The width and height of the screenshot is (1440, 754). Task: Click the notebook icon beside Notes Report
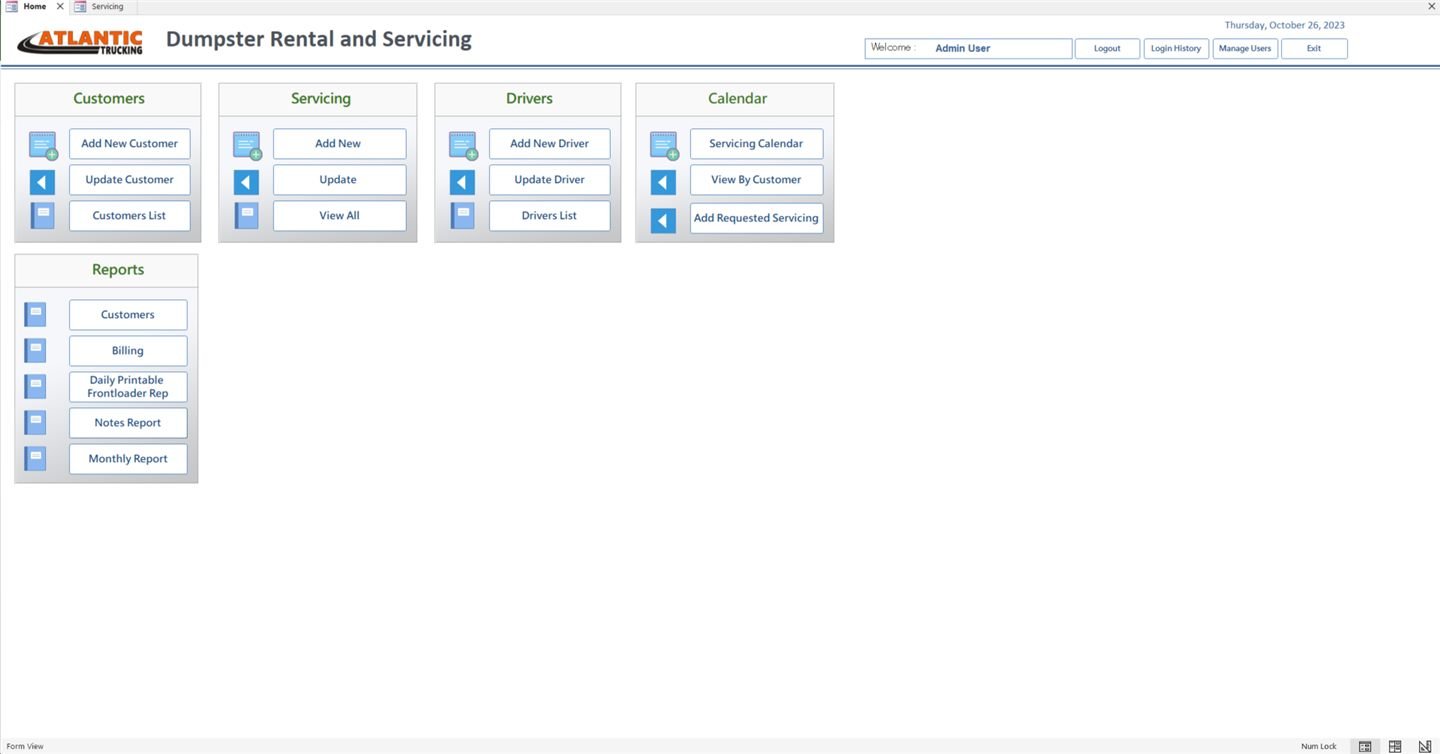[35, 422]
